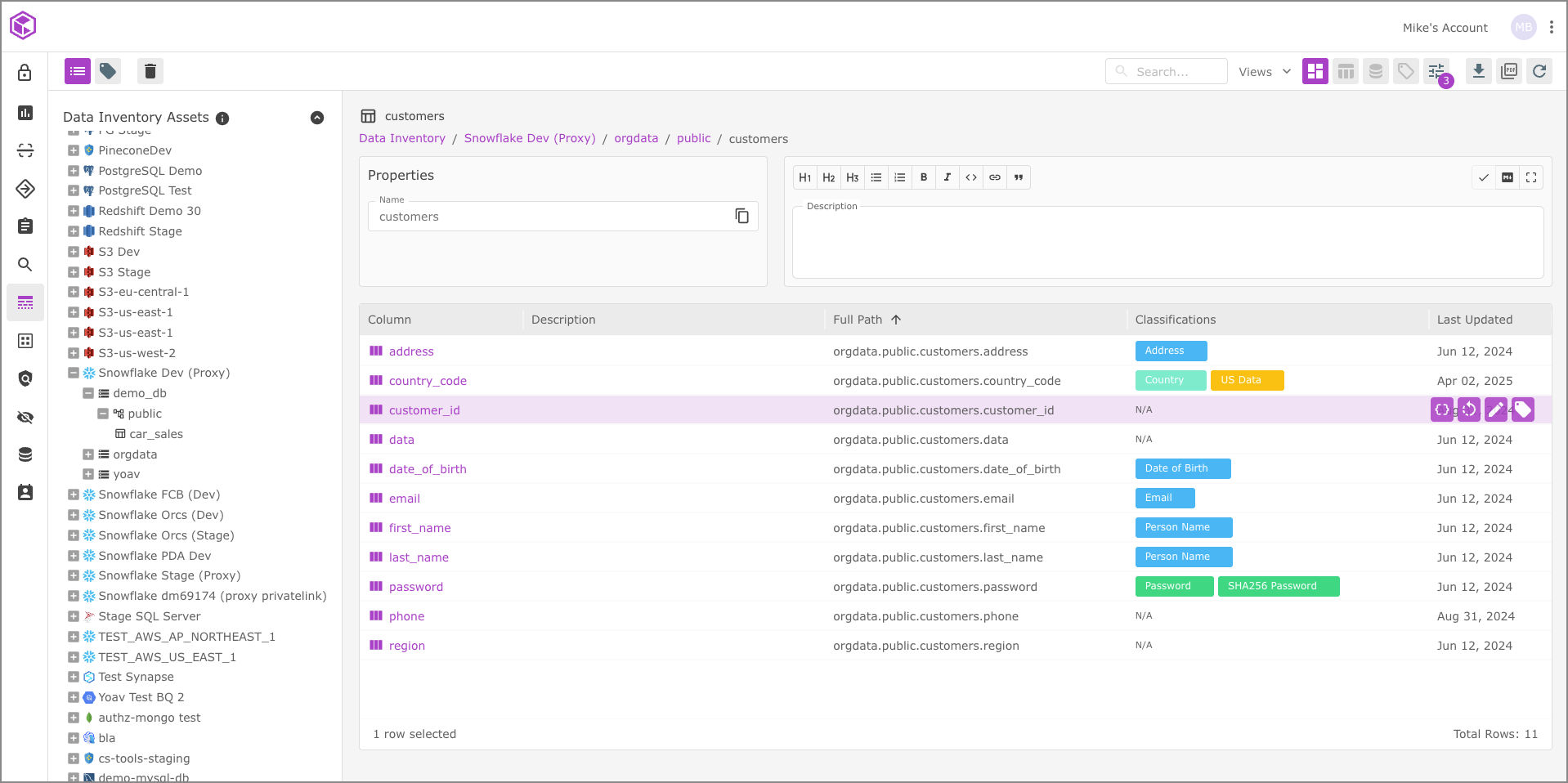The width and height of the screenshot is (1568, 783).
Task: Open the date_of_birth column link
Action: click(428, 469)
